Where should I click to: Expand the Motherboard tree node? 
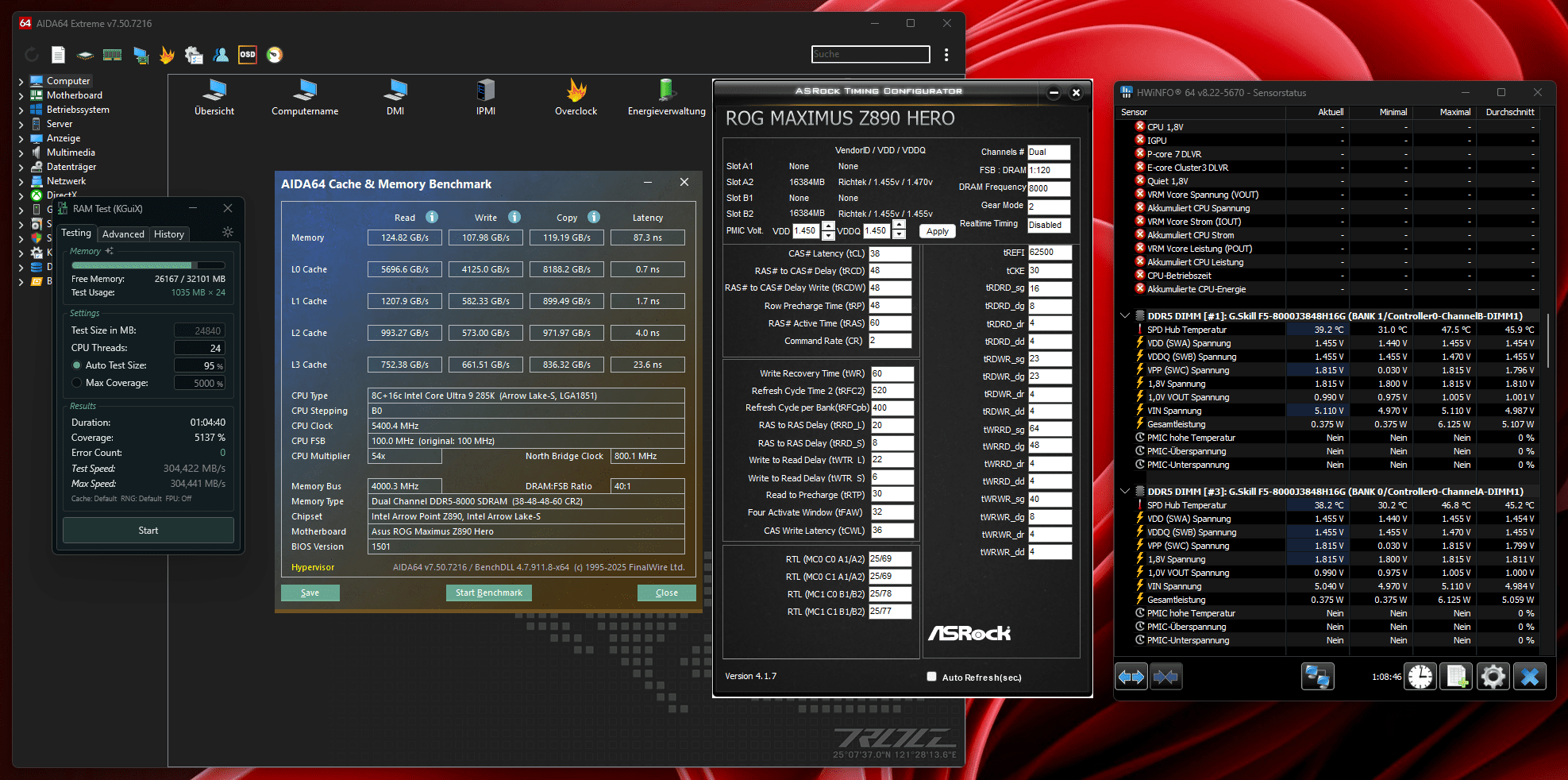coord(21,95)
